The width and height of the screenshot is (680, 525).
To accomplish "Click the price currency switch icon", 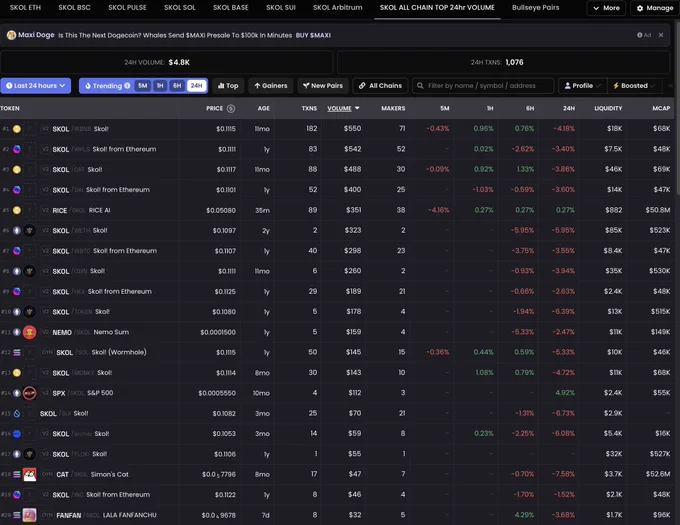I will point(231,108).
